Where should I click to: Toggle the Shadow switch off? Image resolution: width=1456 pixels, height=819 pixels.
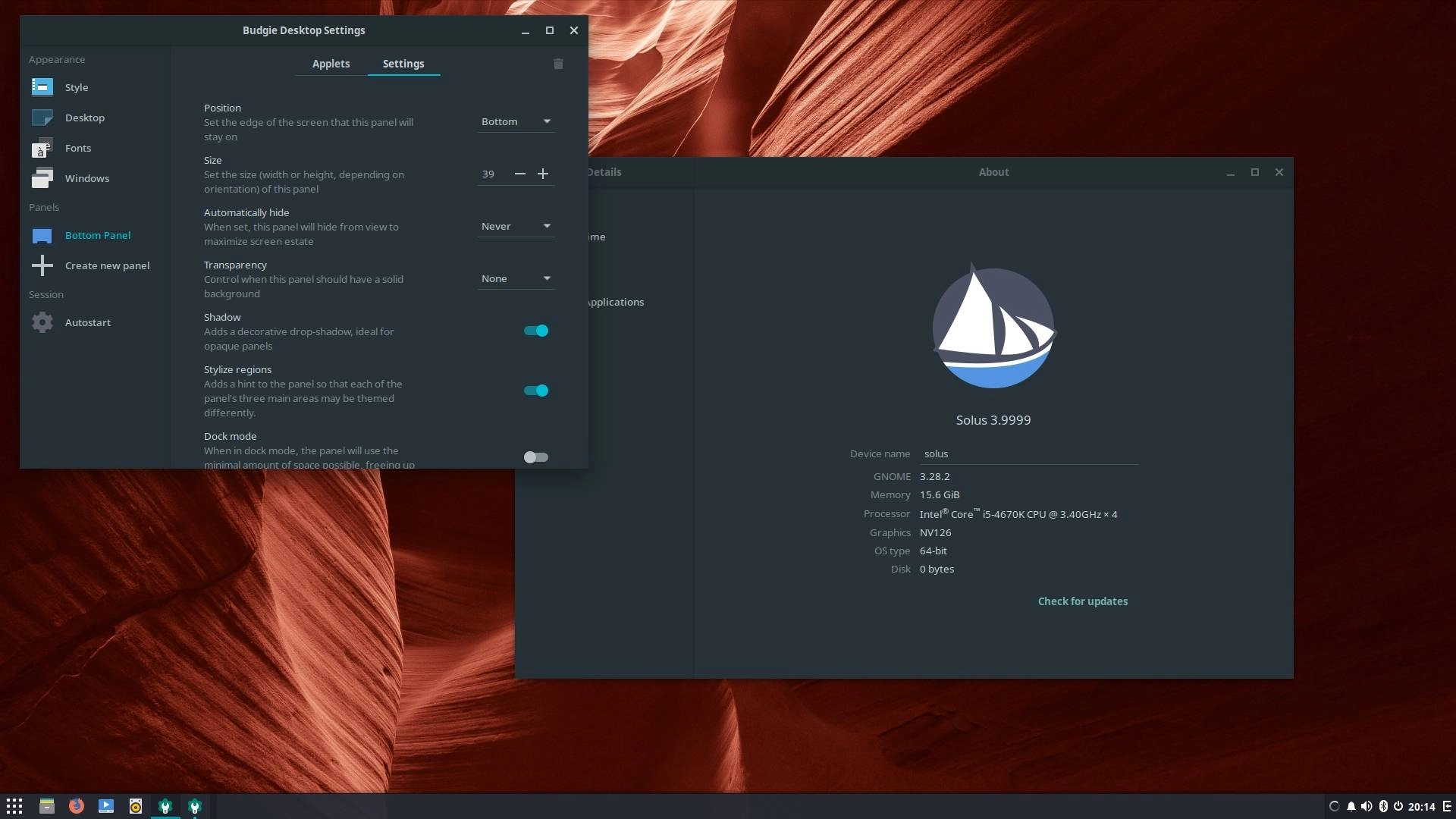point(536,331)
